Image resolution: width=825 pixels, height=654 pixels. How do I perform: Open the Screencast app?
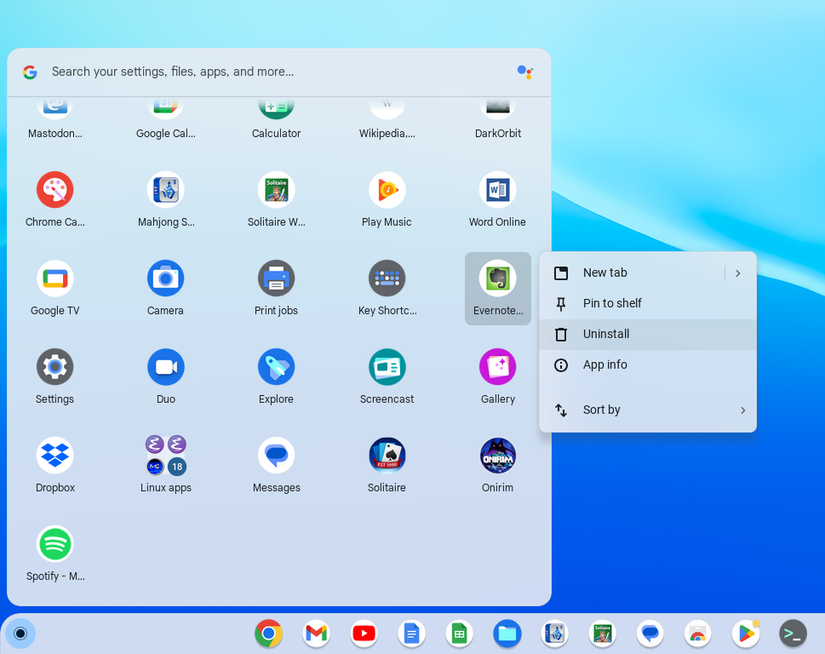386,374
